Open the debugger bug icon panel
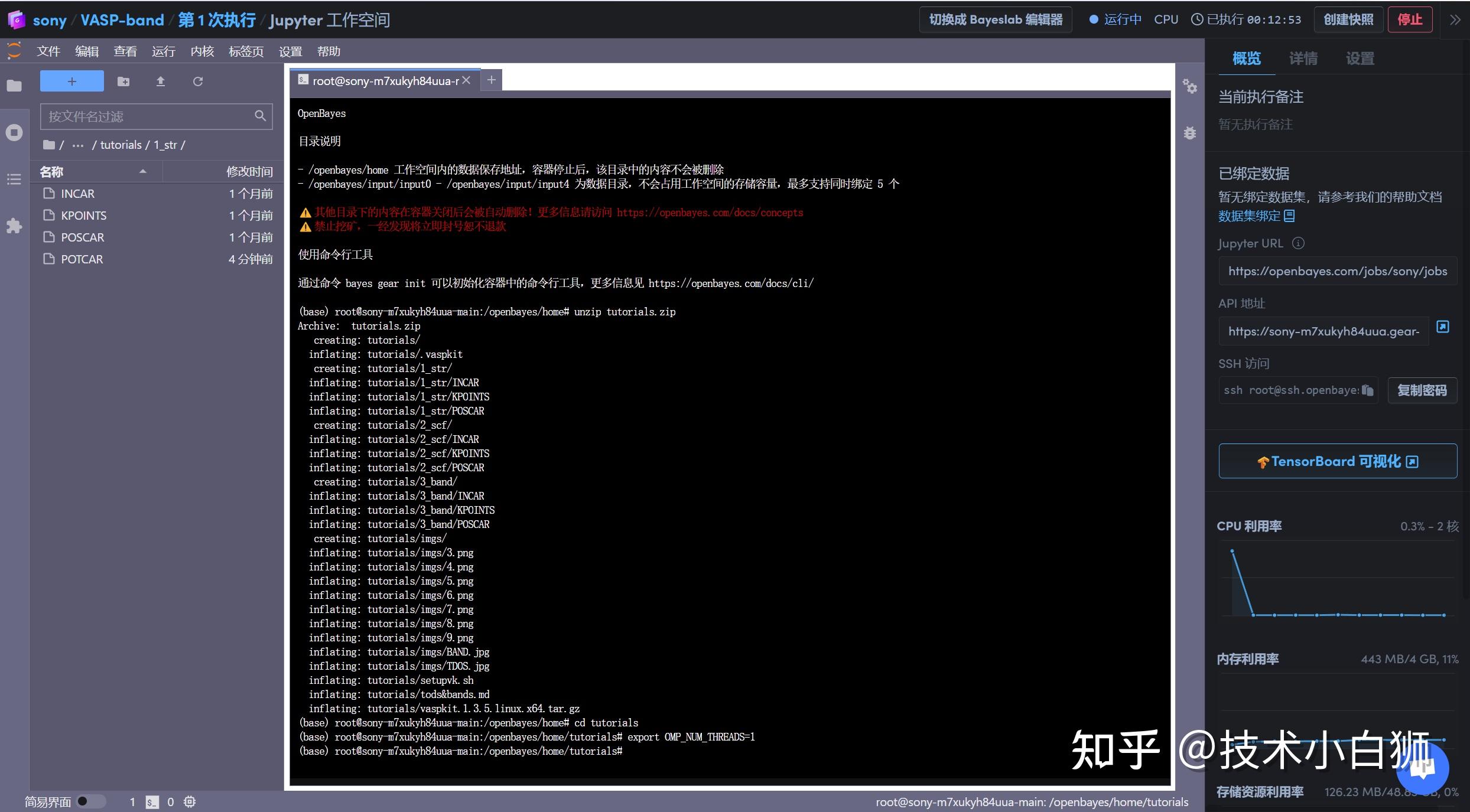 coord(1189,133)
